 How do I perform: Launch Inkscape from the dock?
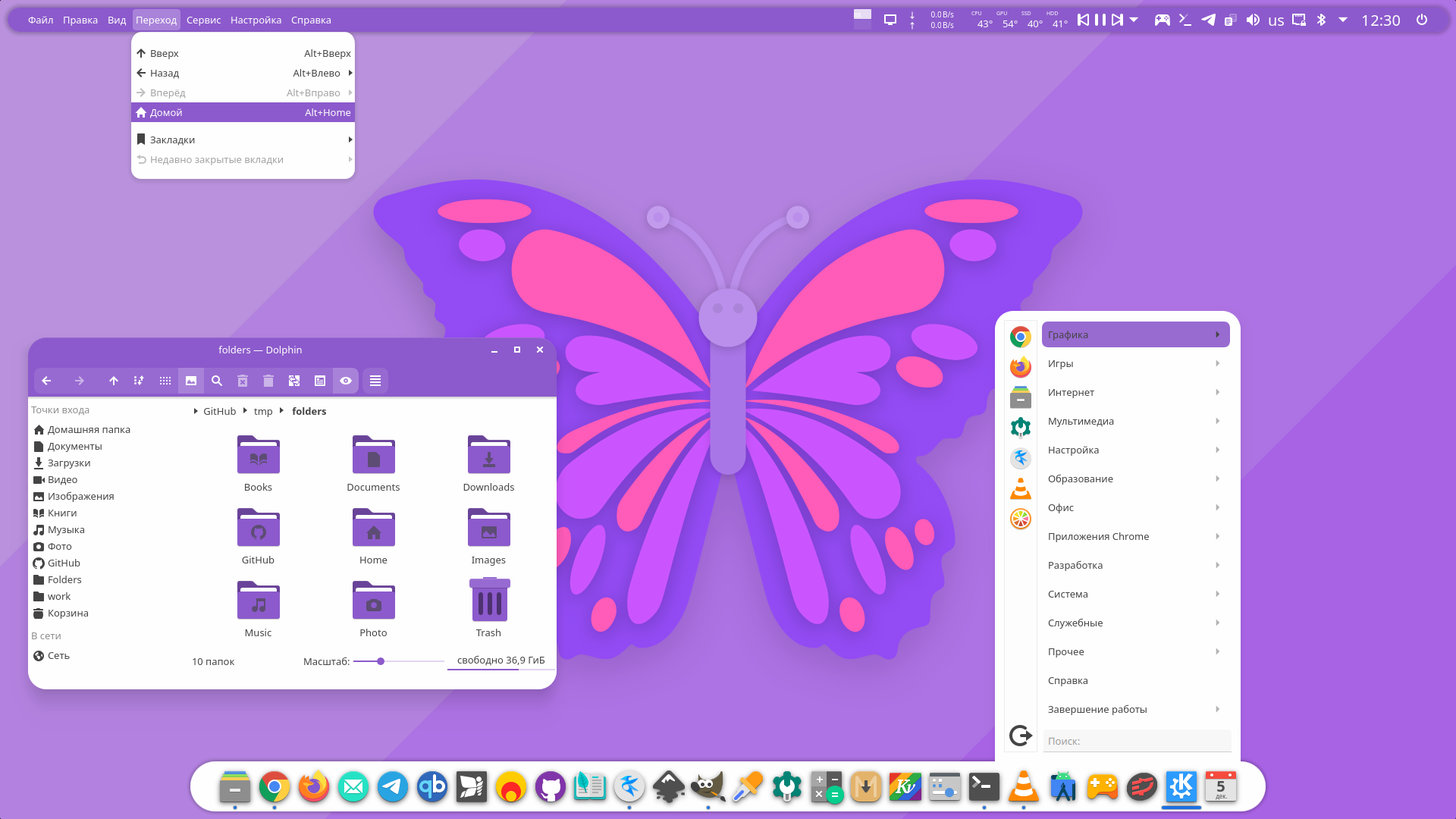669,787
